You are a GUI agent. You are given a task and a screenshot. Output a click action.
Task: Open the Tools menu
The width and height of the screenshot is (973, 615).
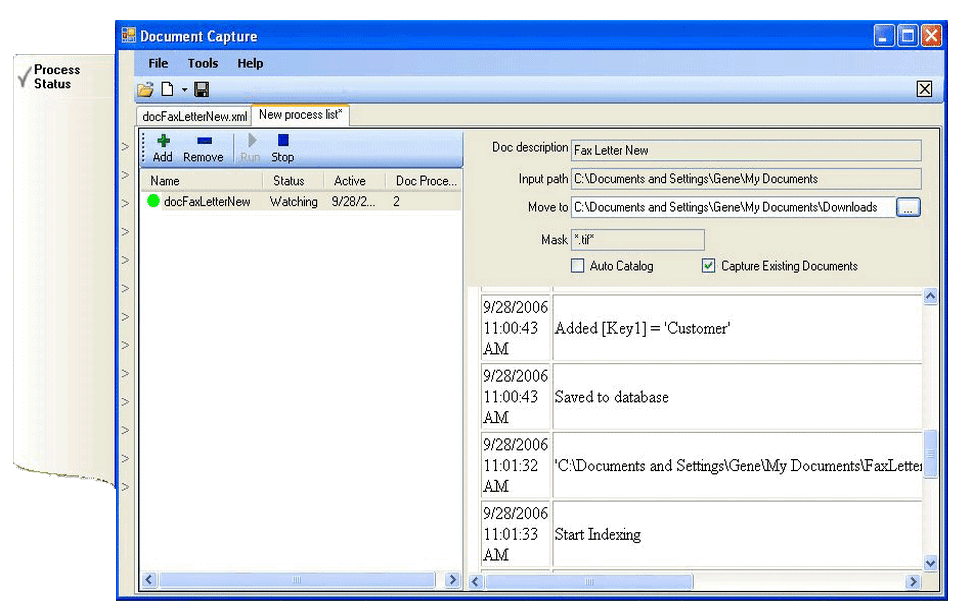(202, 63)
